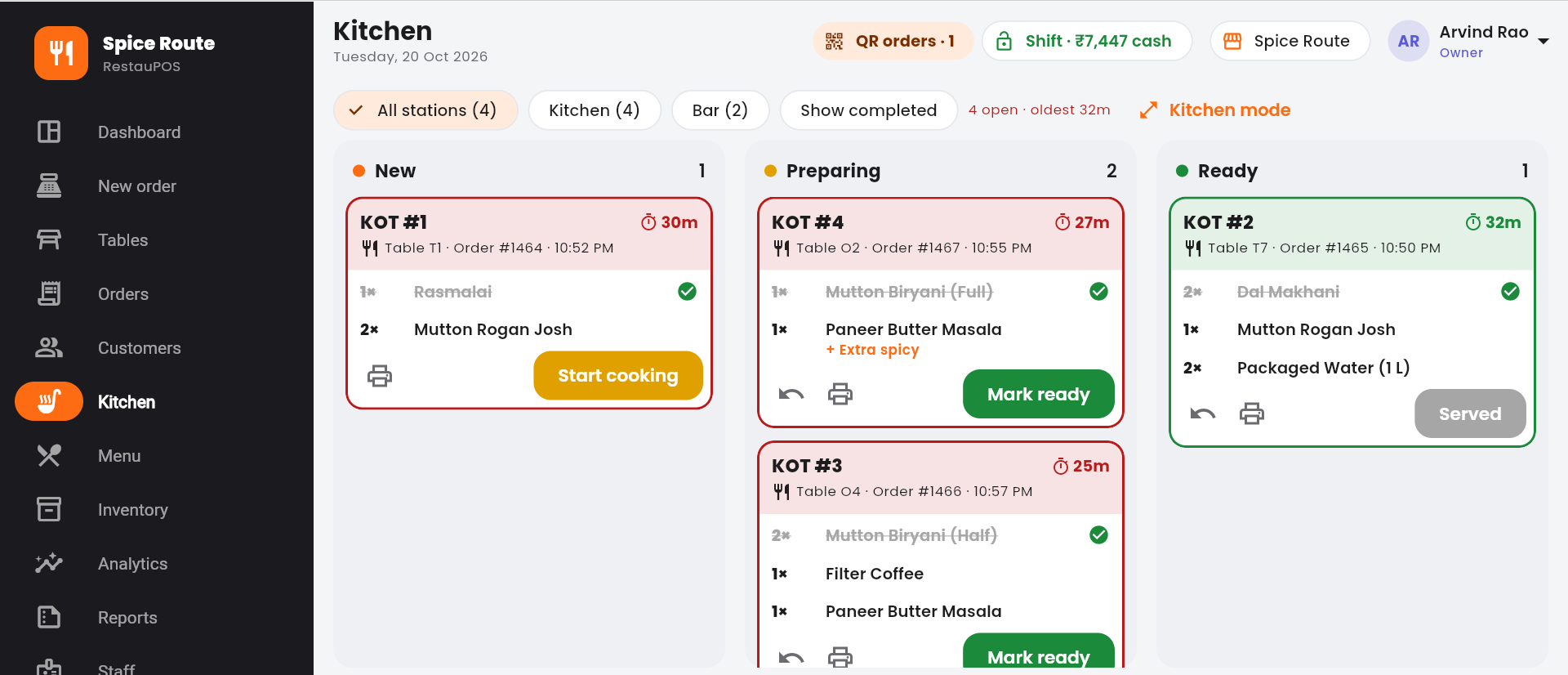Viewport: 1568px width, 675px height.
Task: Click Packaged Water (1 L) in KOT #2
Action: pyautogui.click(x=1323, y=368)
